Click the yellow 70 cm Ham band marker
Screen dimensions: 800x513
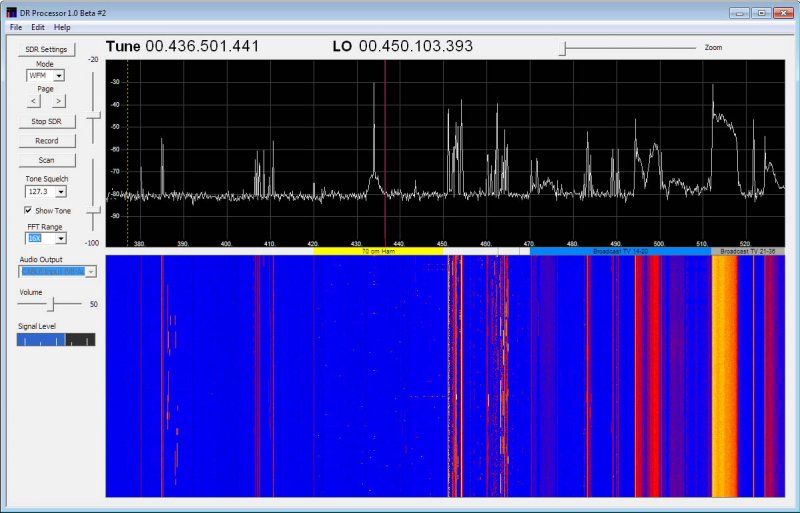378,252
